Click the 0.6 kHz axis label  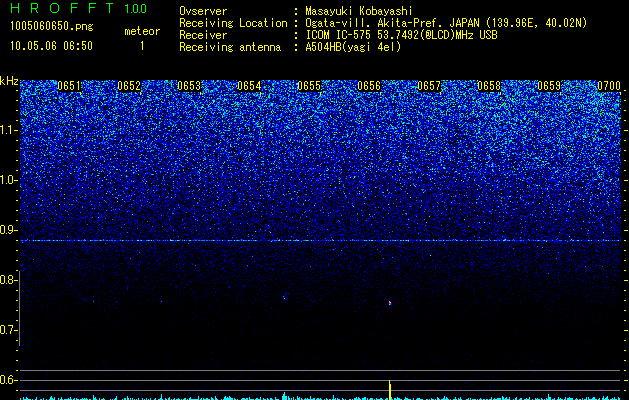[x=8, y=380]
